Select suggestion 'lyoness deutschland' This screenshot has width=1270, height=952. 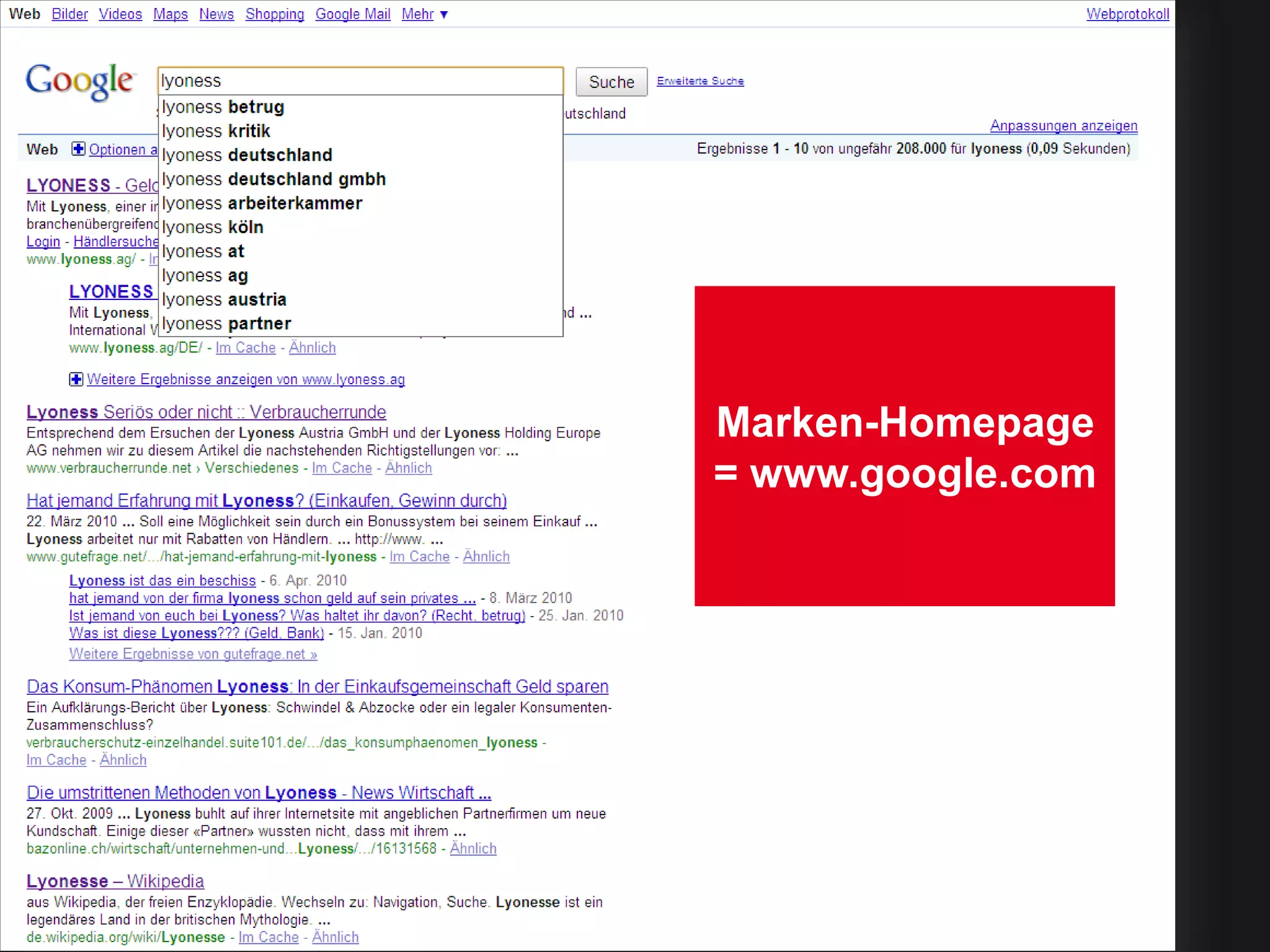click(x=360, y=156)
